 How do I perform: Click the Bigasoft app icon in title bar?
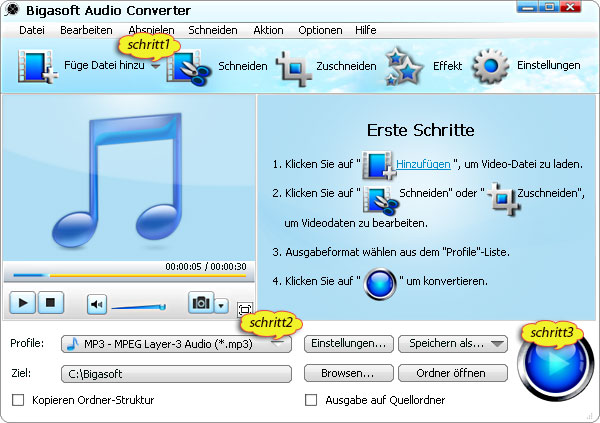coord(12,10)
